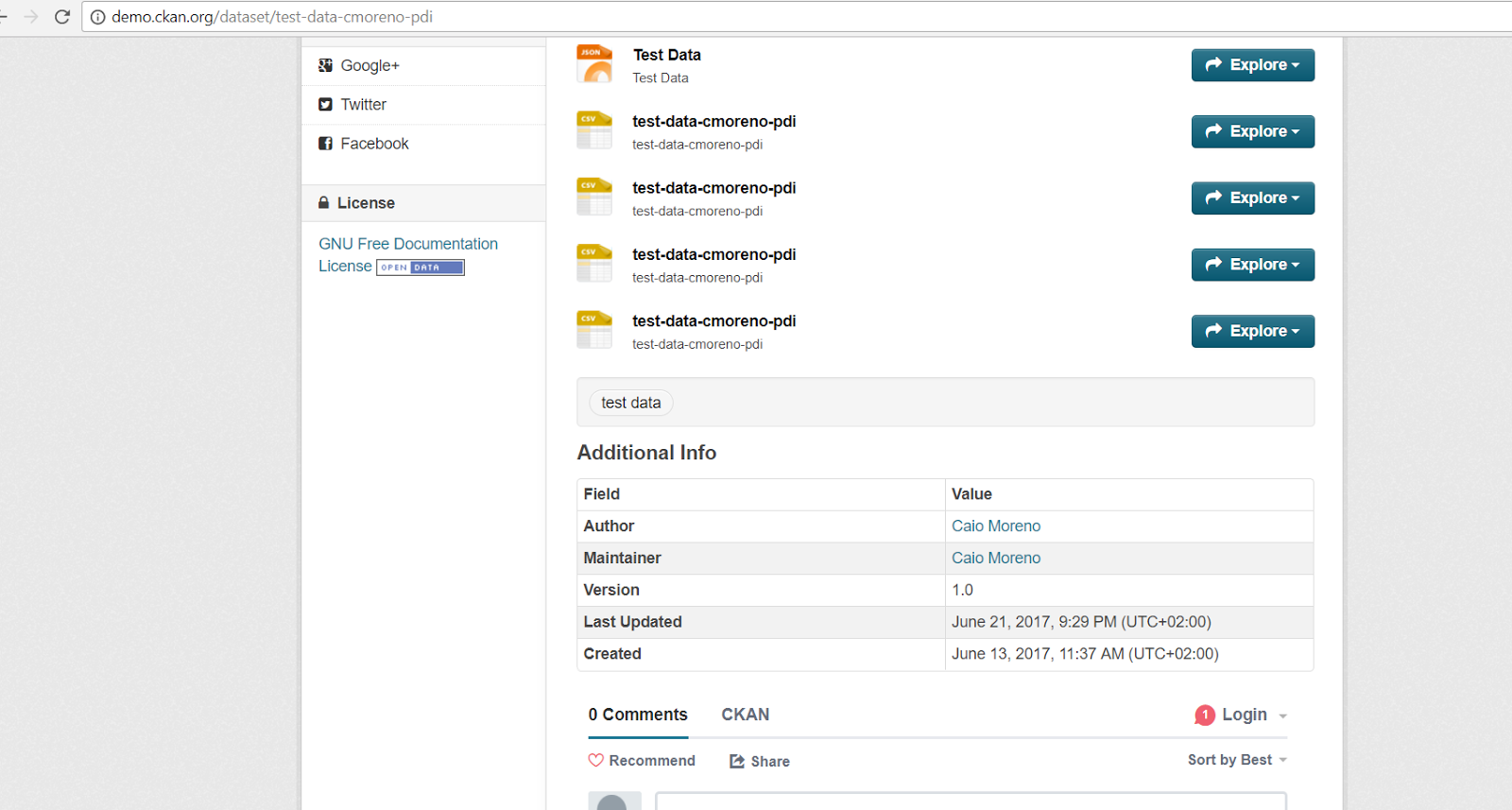
Task: Click the Open Data license badge
Action: coord(421,267)
